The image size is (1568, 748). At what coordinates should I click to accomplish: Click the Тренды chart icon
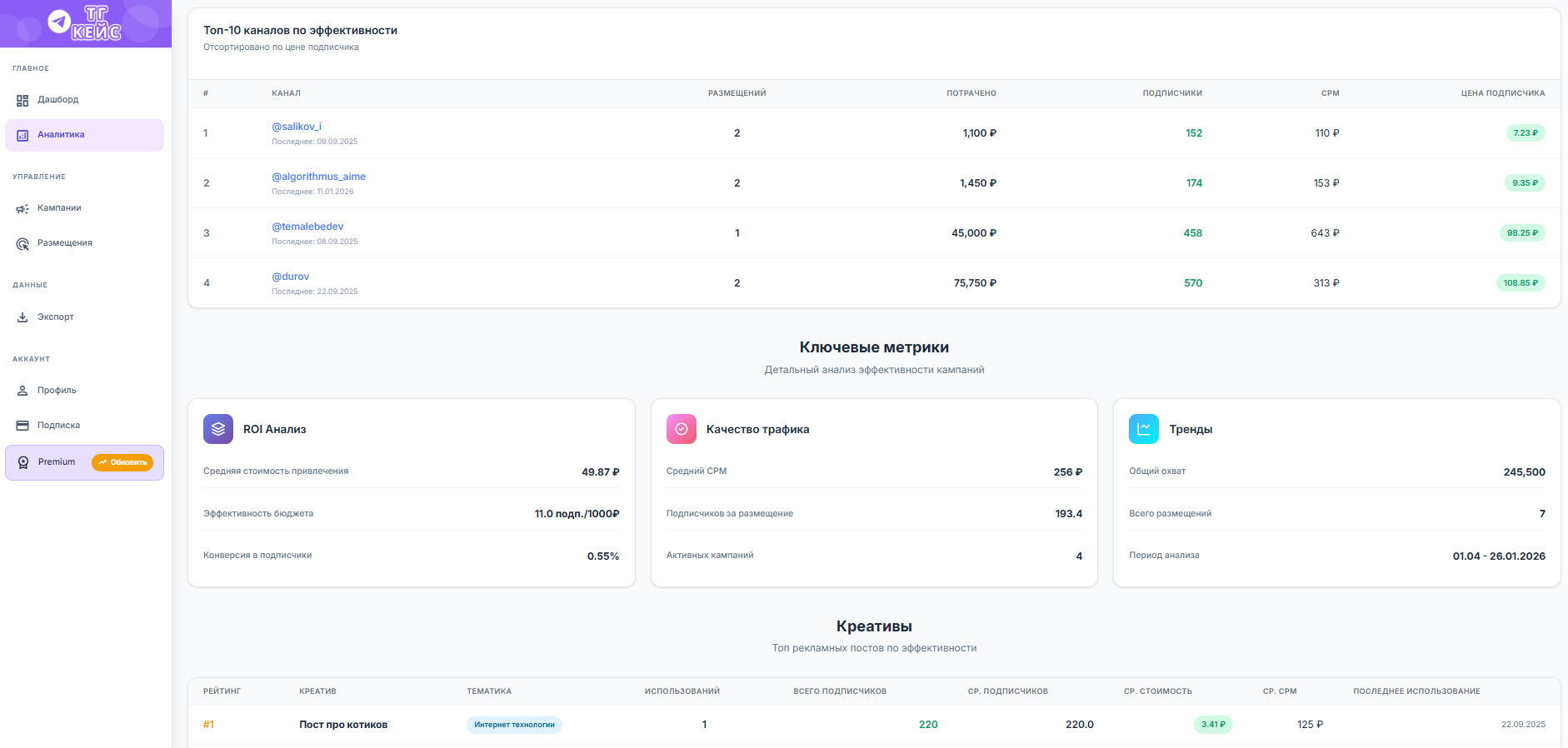(1143, 429)
